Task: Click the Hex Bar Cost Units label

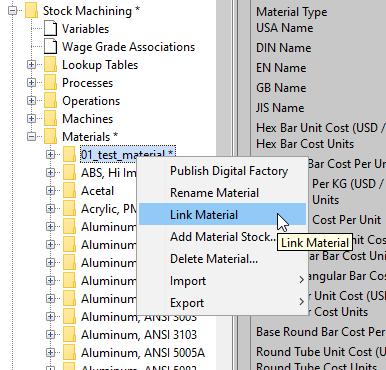Action: tap(305, 144)
